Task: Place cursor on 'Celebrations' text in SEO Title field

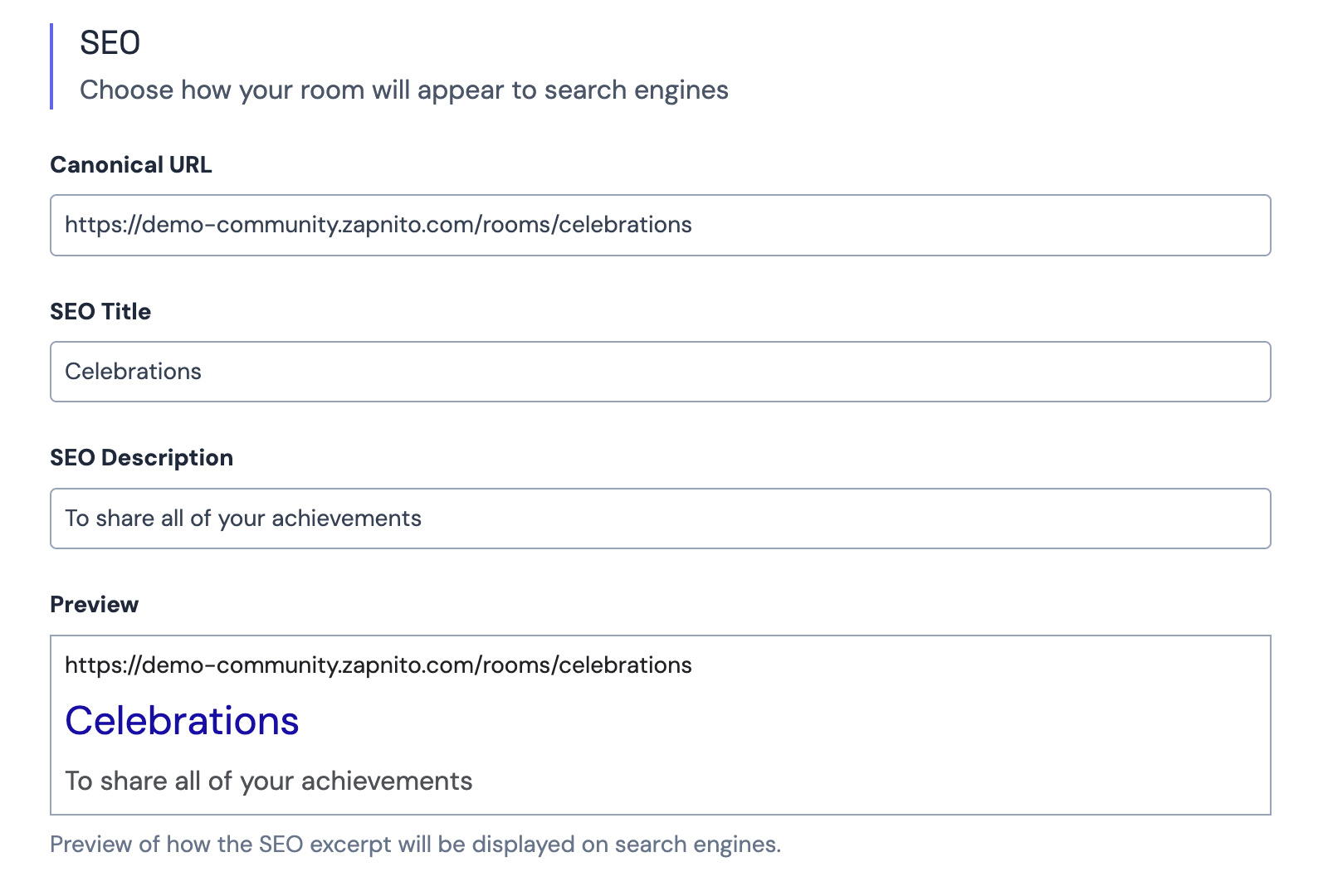Action: [133, 372]
